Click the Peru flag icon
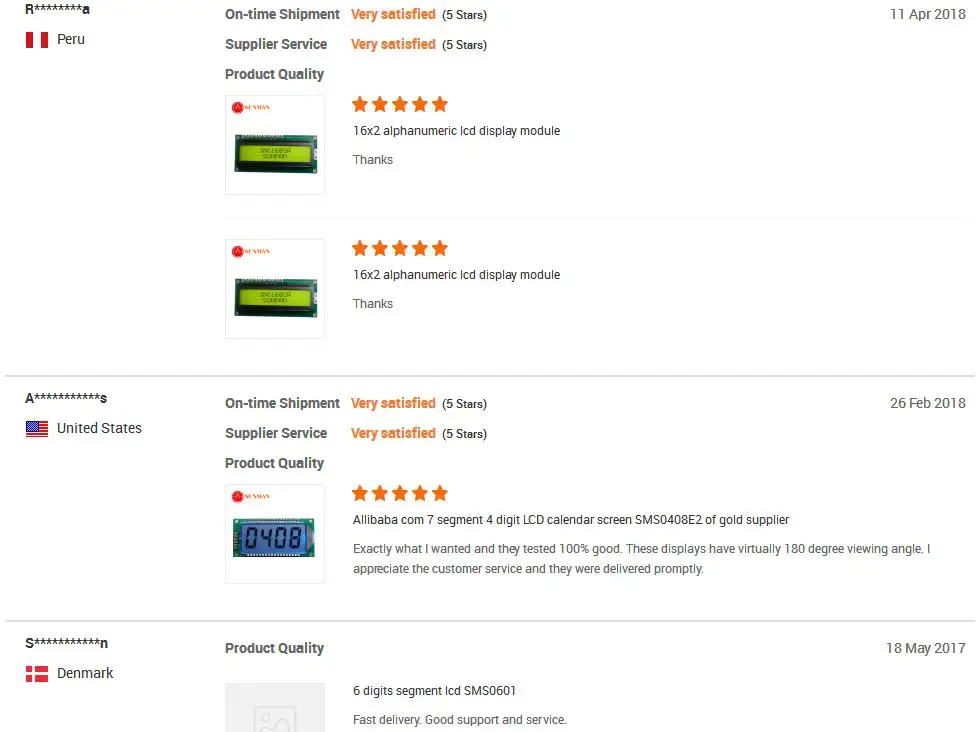The height and width of the screenshot is (732, 980). pos(37,40)
